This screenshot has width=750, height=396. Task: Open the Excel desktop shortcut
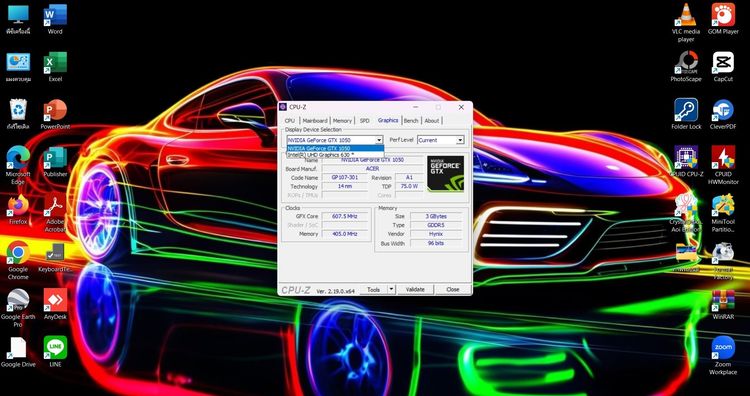click(x=55, y=66)
